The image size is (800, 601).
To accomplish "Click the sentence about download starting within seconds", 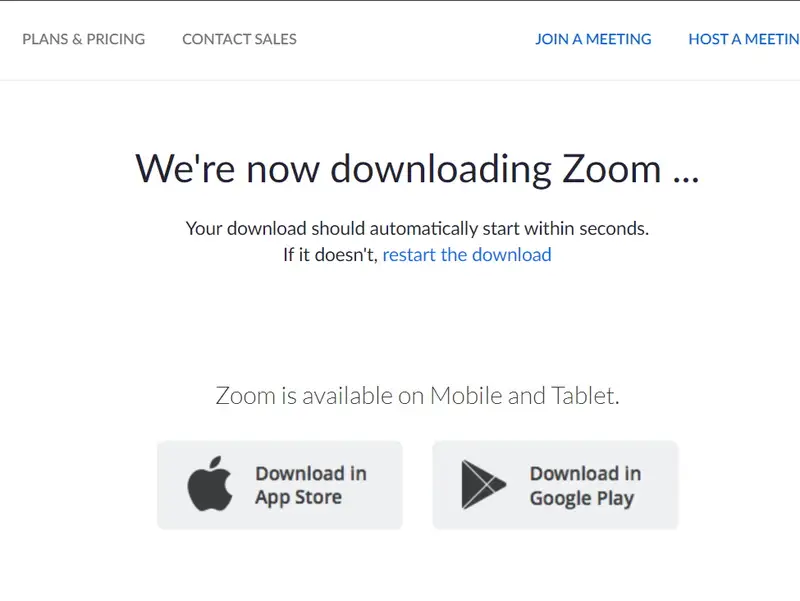I will pyautogui.click(x=417, y=229).
